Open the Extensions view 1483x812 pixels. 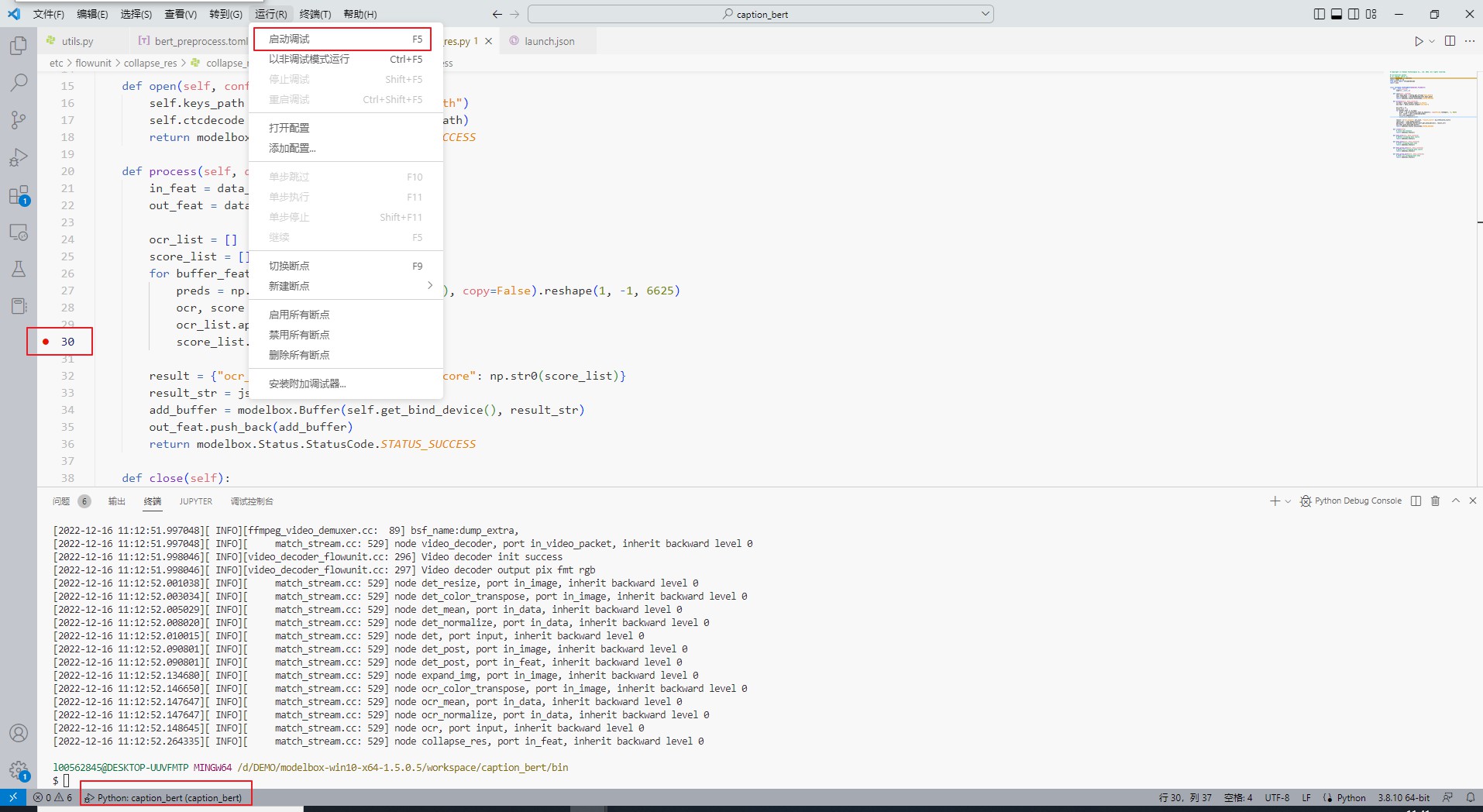pos(19,195)
